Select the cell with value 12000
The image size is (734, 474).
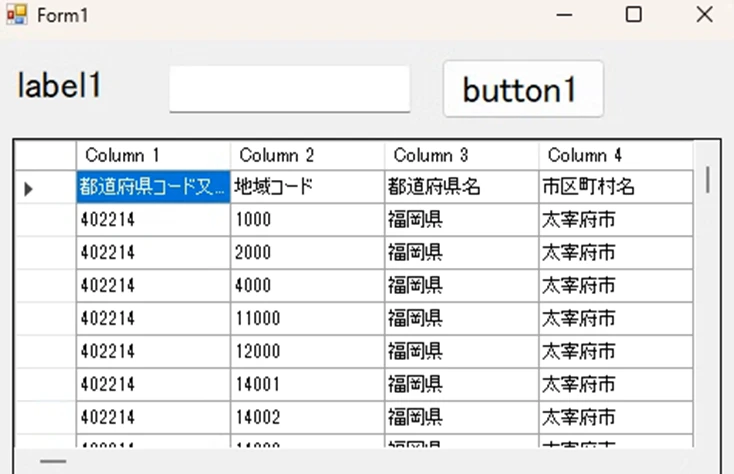click(308, 351)
